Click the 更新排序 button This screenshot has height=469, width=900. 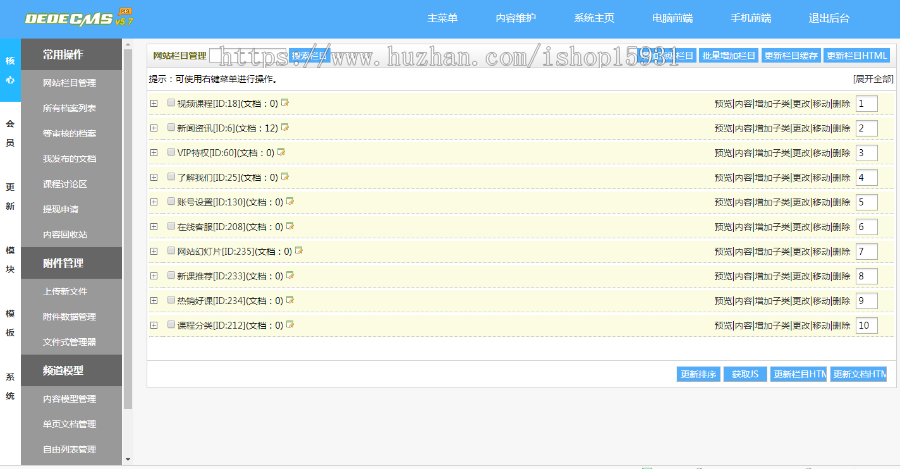pyautogui.click(x=698, y=374)
